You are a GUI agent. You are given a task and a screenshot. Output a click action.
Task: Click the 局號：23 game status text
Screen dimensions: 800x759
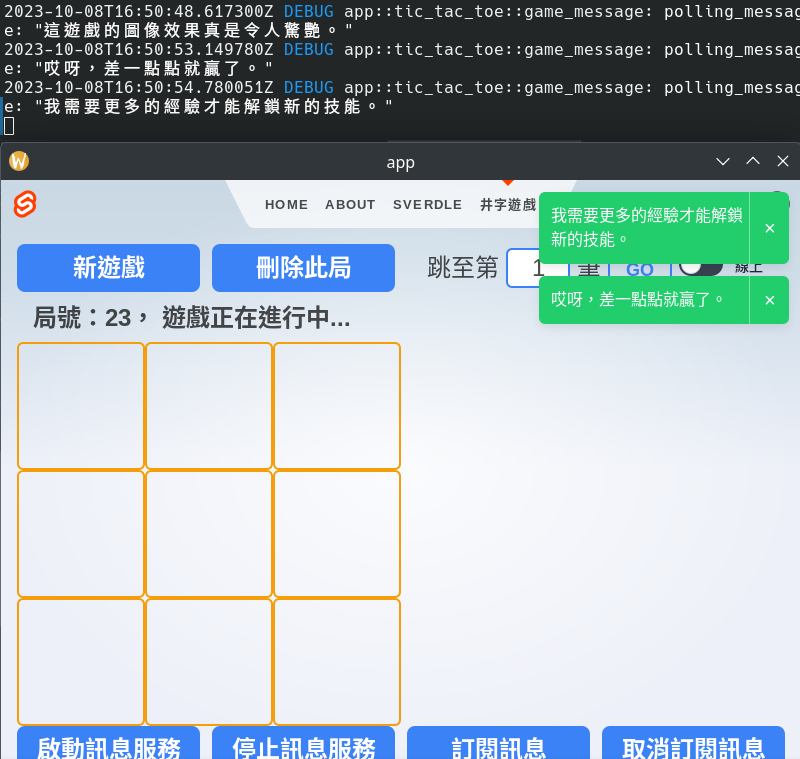pos(191,317)
